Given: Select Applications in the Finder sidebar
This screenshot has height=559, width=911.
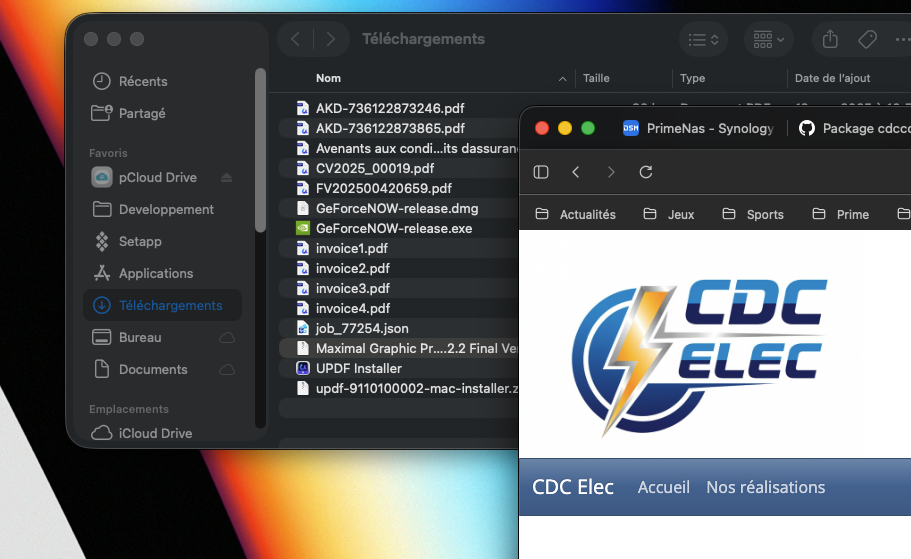Looking at the screenshot, I should (155, 273).
